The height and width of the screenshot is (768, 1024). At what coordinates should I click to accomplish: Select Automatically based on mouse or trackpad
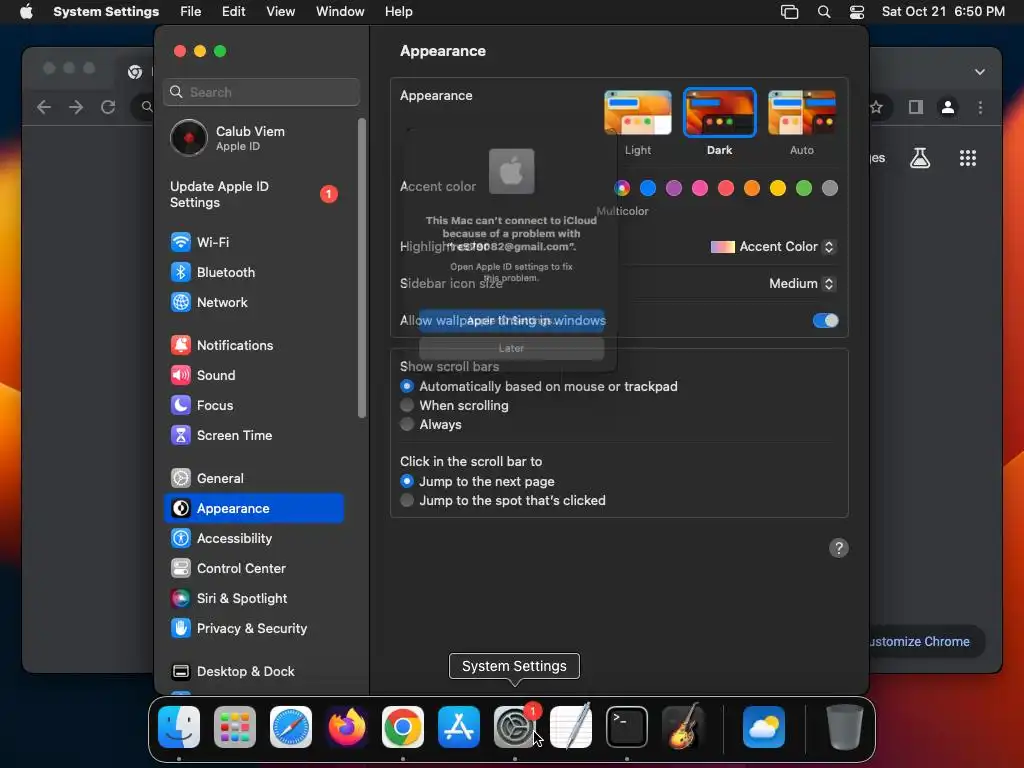click(x=407, y=387)
